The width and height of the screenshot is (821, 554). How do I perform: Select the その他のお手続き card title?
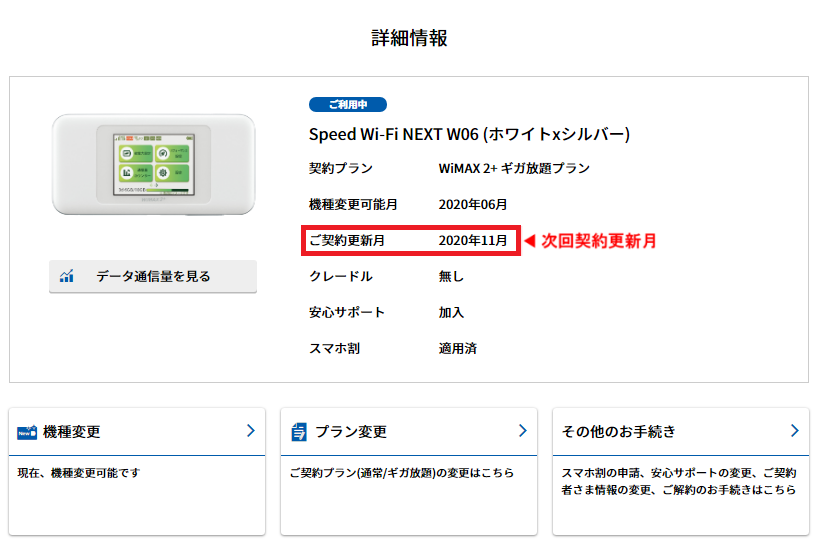coord(619,432)
